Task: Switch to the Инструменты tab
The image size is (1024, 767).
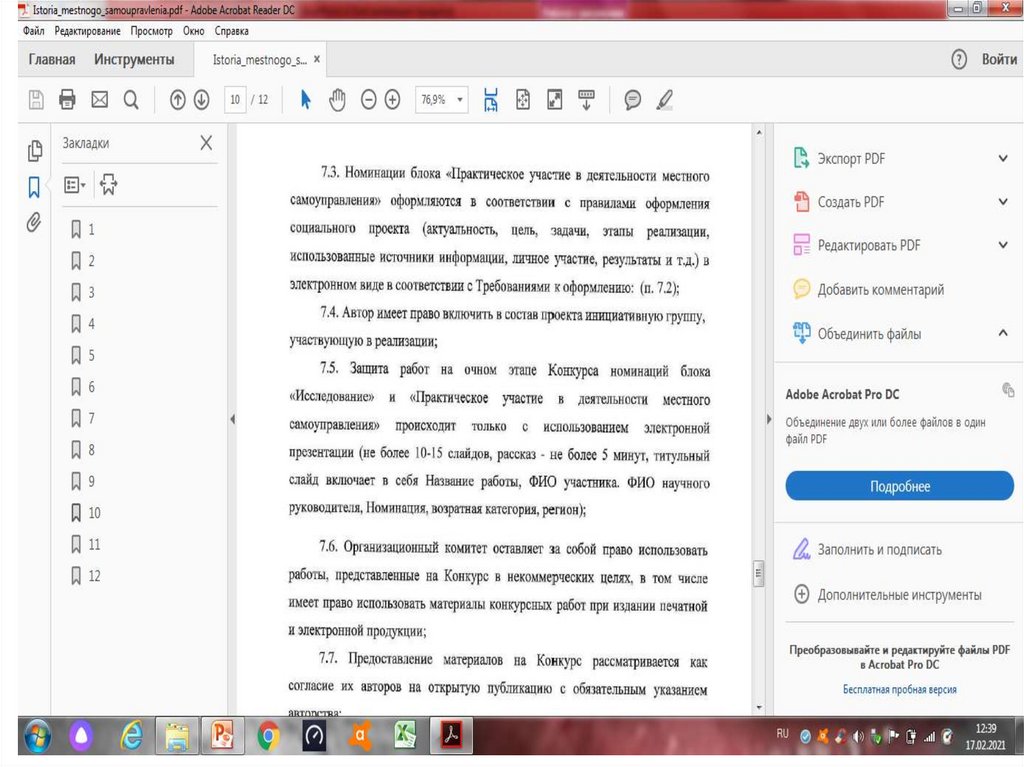Action: pos(134,60)
